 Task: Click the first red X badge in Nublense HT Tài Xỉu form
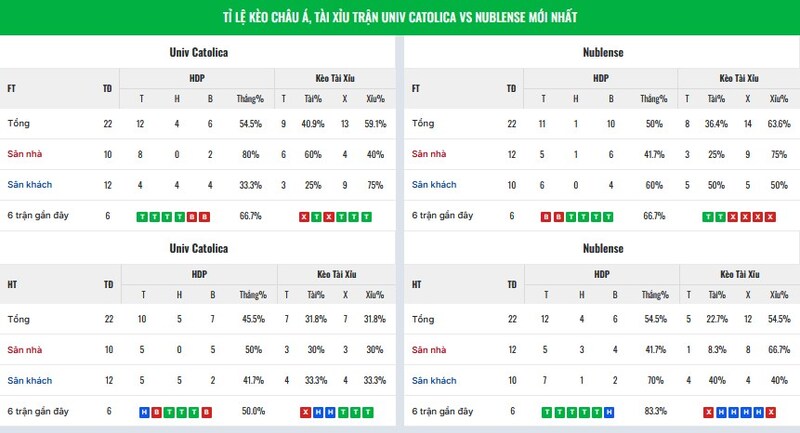(708, 412)
